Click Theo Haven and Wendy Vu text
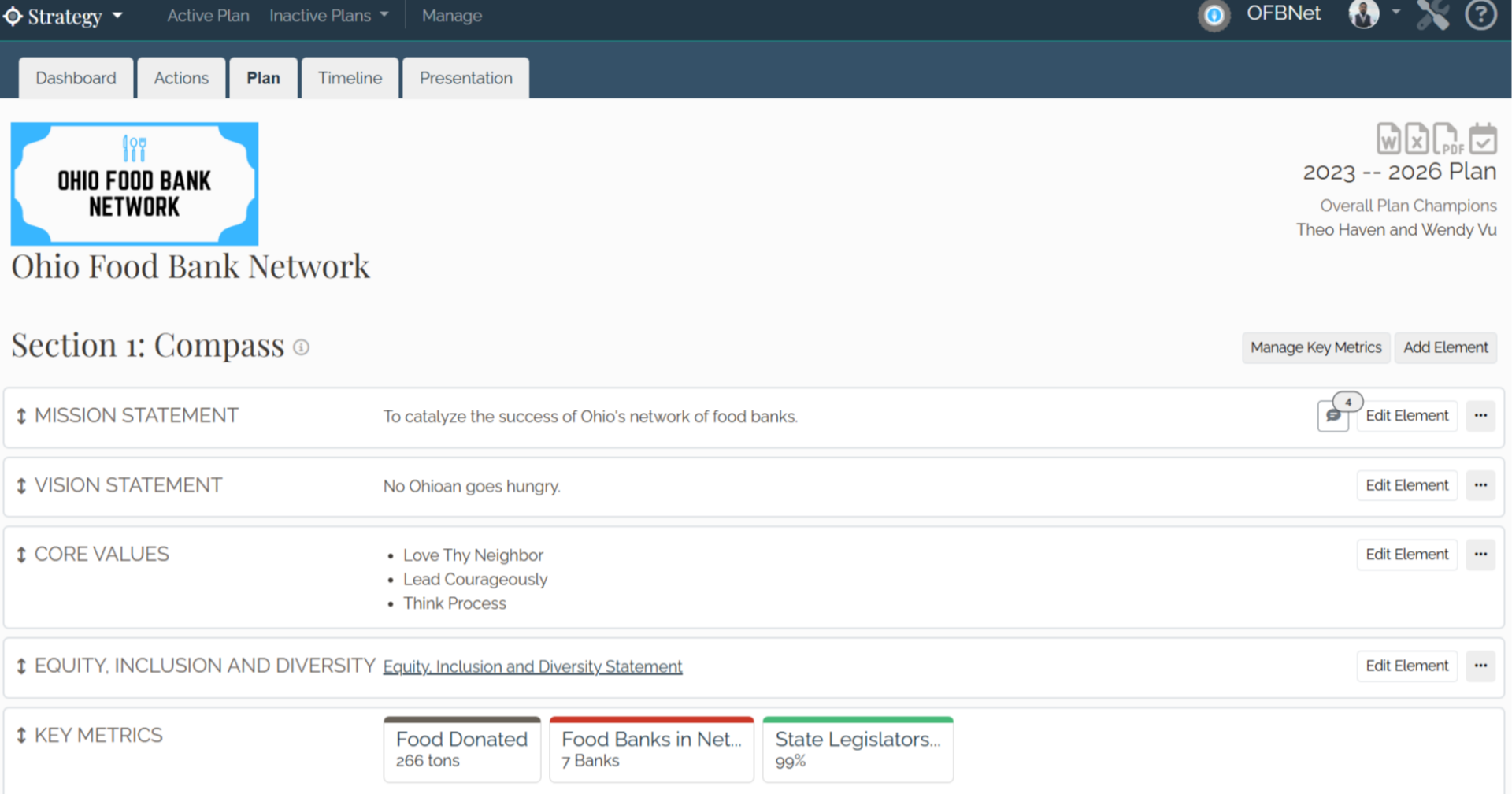The height and width of the screenshot is (794, 1512). pyautogui.click(x=1396, y=229)
